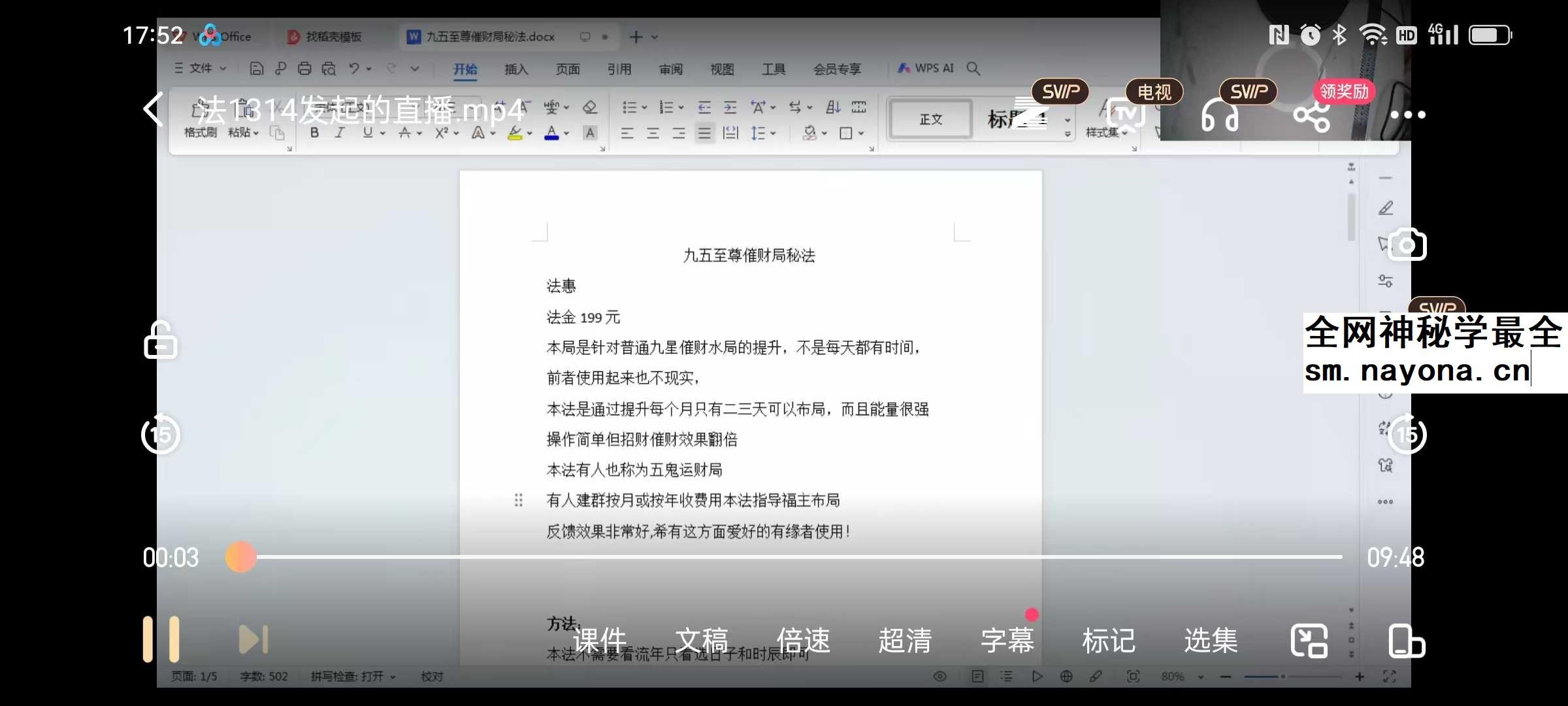Toggle character shading A icon

[x=590, y=133]
